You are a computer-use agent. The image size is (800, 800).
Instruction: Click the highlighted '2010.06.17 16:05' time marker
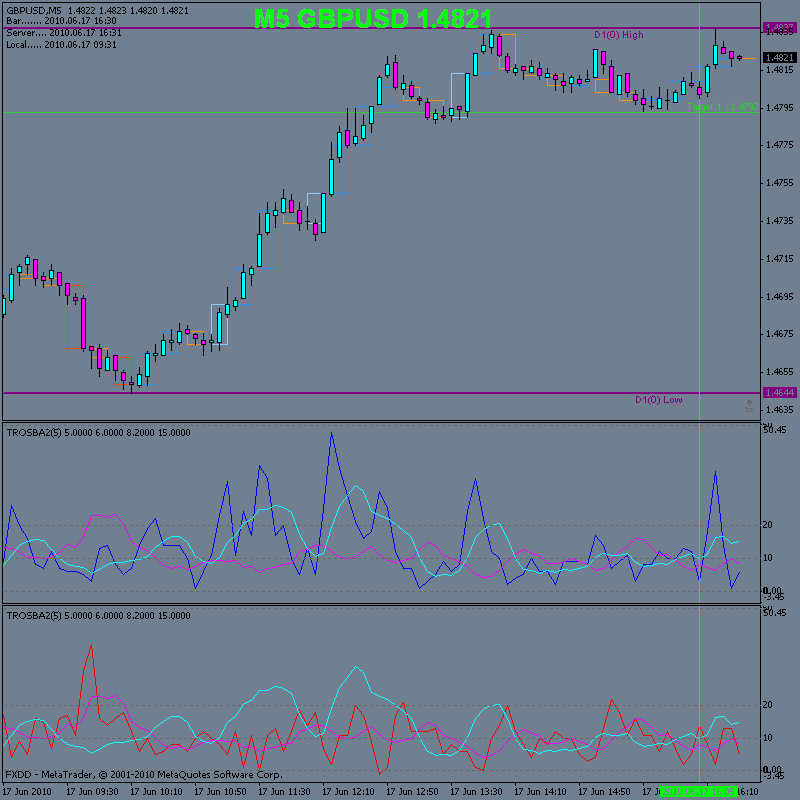698,791
